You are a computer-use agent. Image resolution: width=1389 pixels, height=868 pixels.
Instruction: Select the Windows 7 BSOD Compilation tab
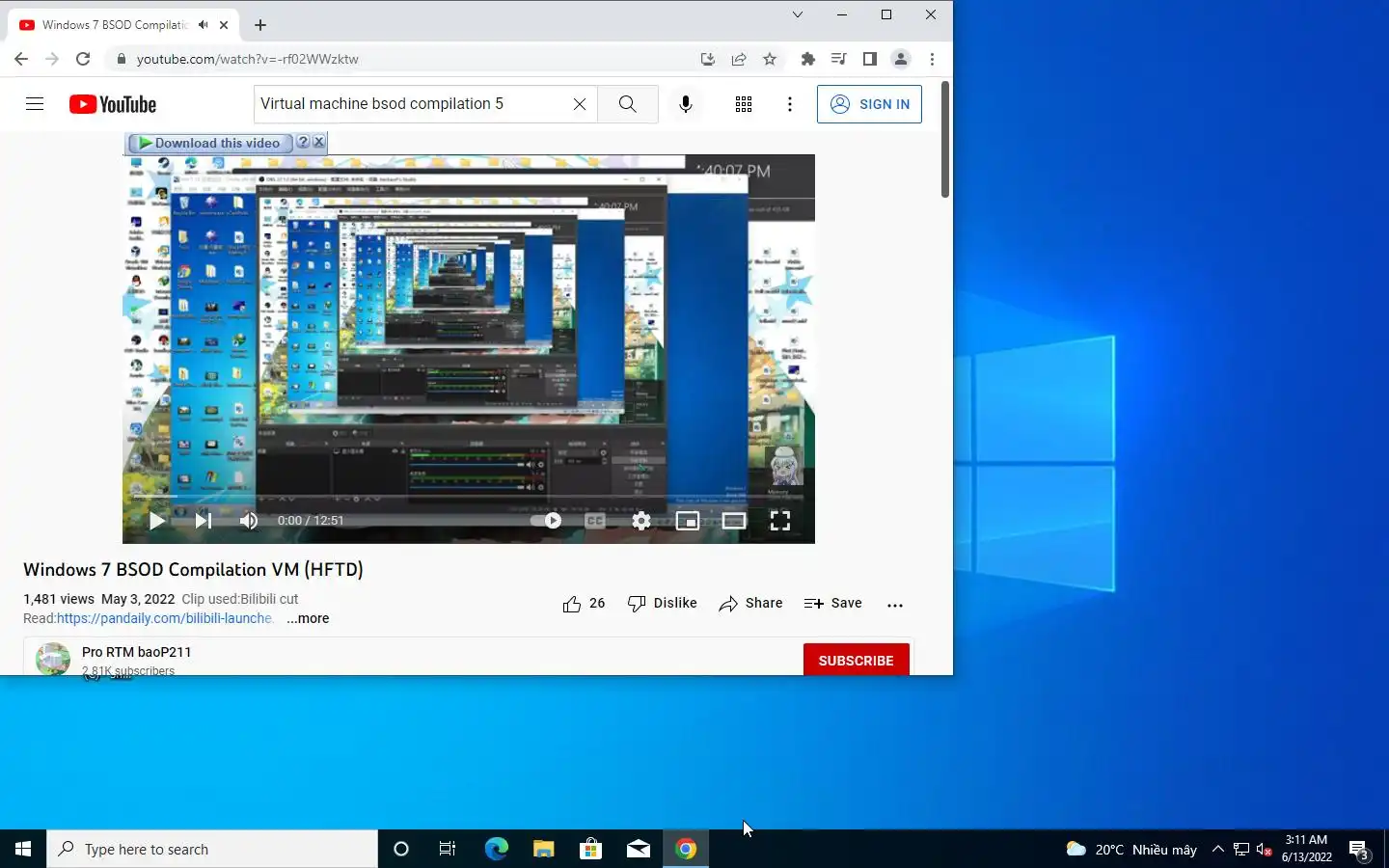[x=114, y=25]
